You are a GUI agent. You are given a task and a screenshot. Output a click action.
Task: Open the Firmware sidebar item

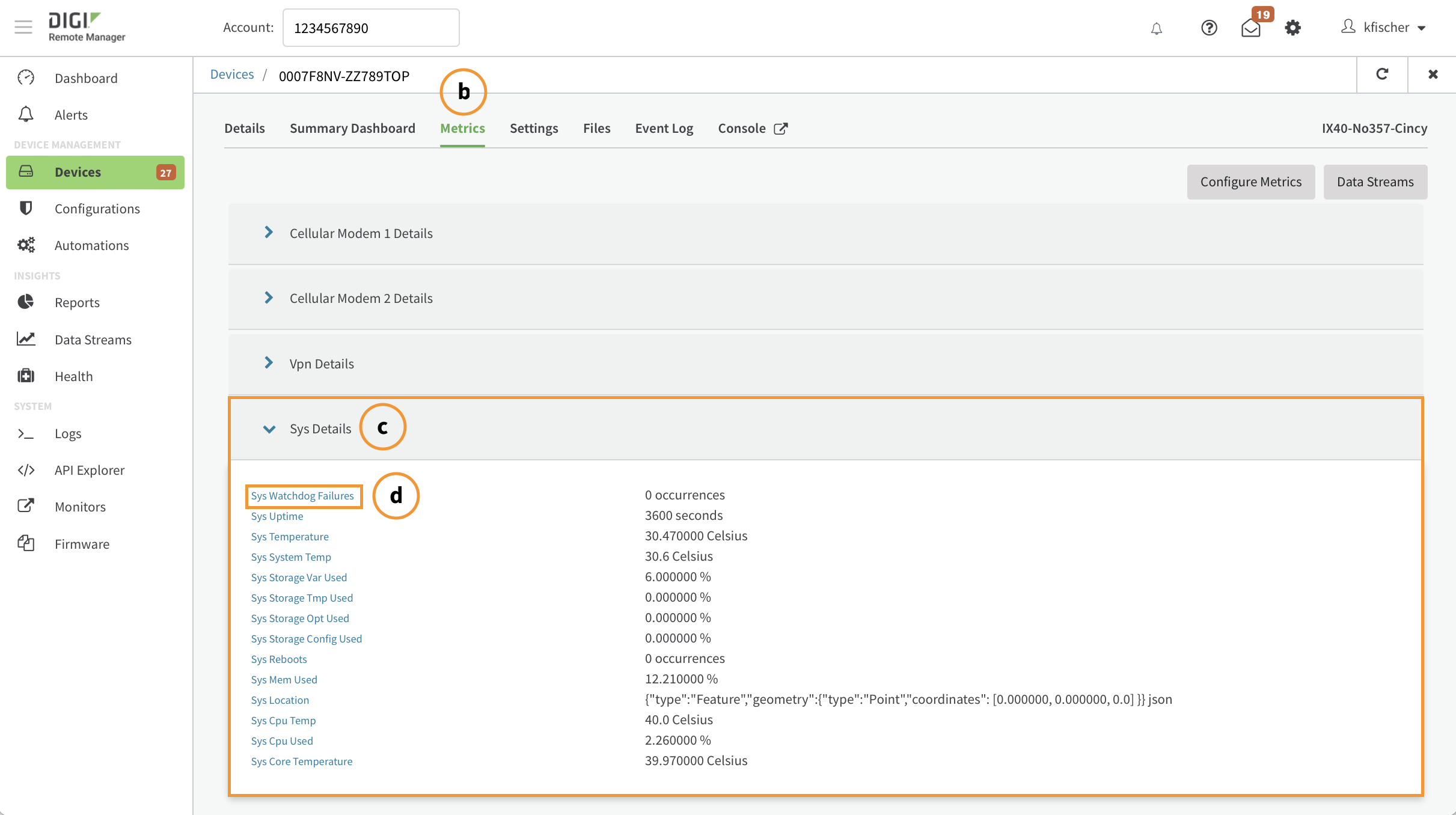point(82,544)
